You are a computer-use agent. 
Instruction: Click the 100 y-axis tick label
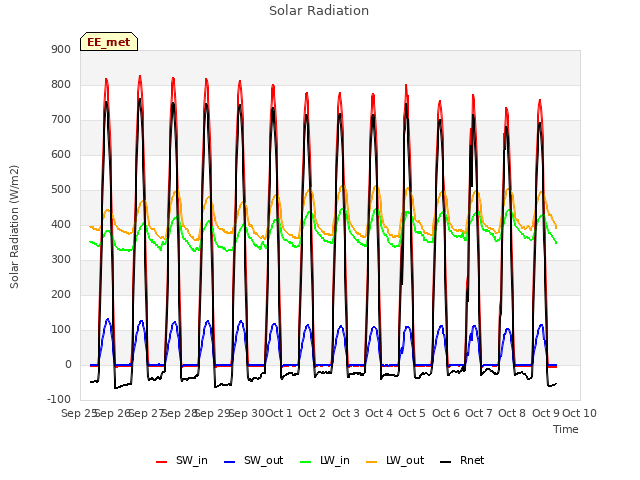(61, 329)
